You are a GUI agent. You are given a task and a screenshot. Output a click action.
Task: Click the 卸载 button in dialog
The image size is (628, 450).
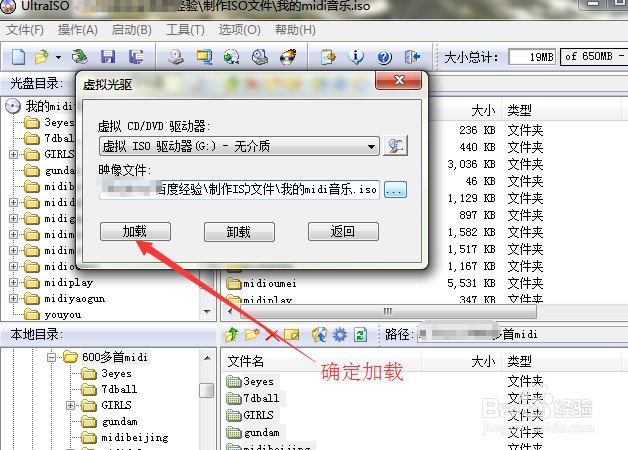point(239,232)
